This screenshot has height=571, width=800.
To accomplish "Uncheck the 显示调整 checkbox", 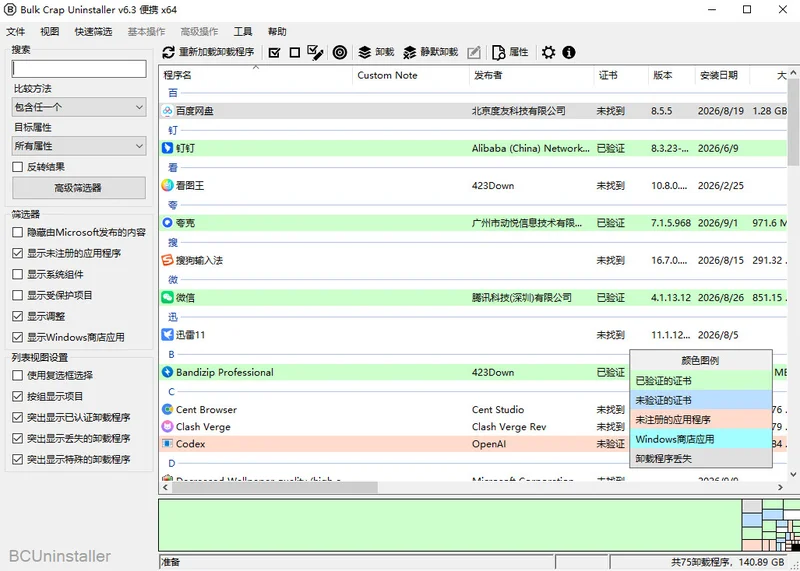I will pos(17,316).
